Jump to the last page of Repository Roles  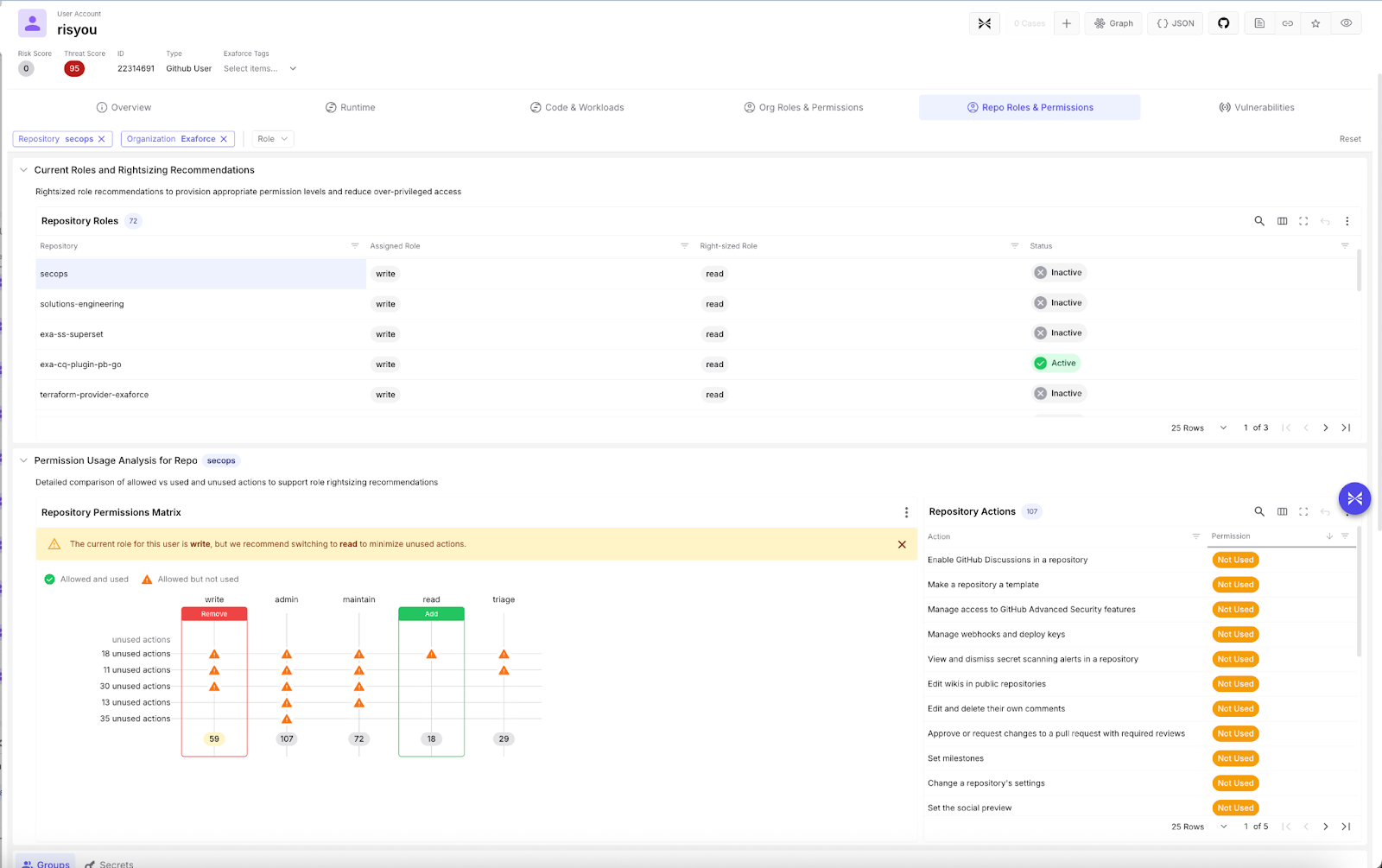(1346, 428)
